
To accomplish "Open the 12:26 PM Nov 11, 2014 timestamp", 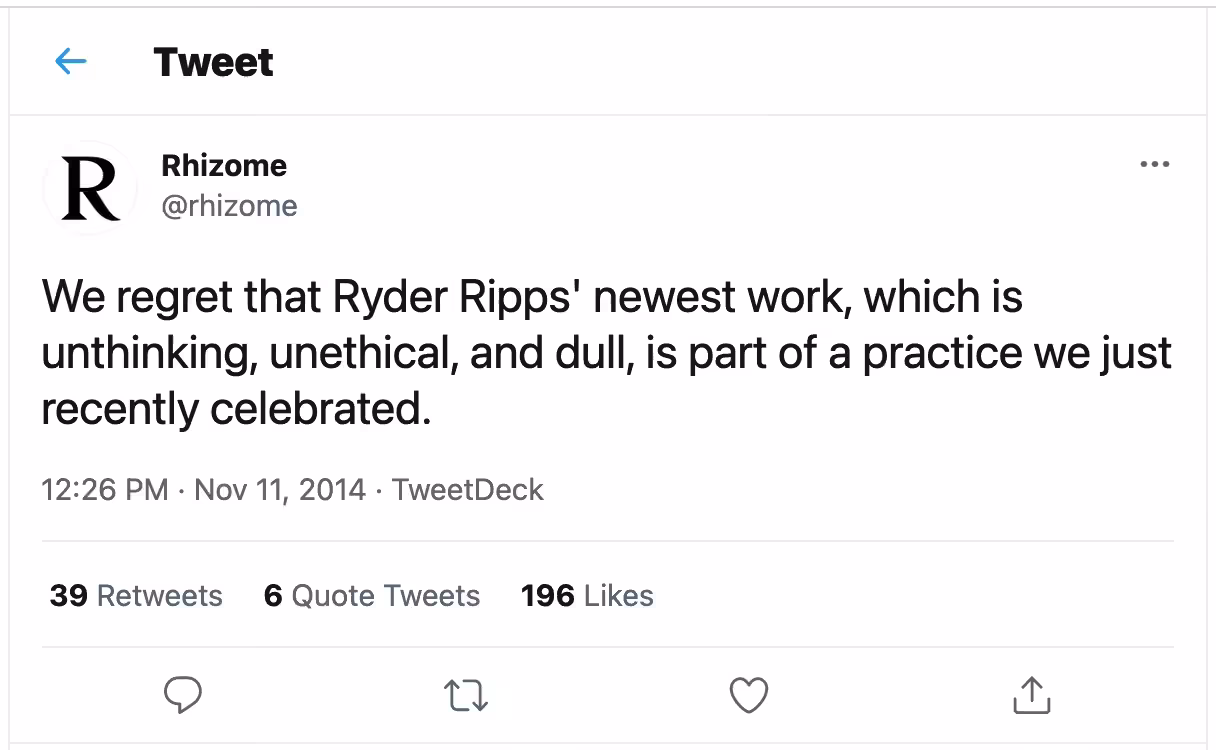I will pyautogui.click(x=204, y=490).
